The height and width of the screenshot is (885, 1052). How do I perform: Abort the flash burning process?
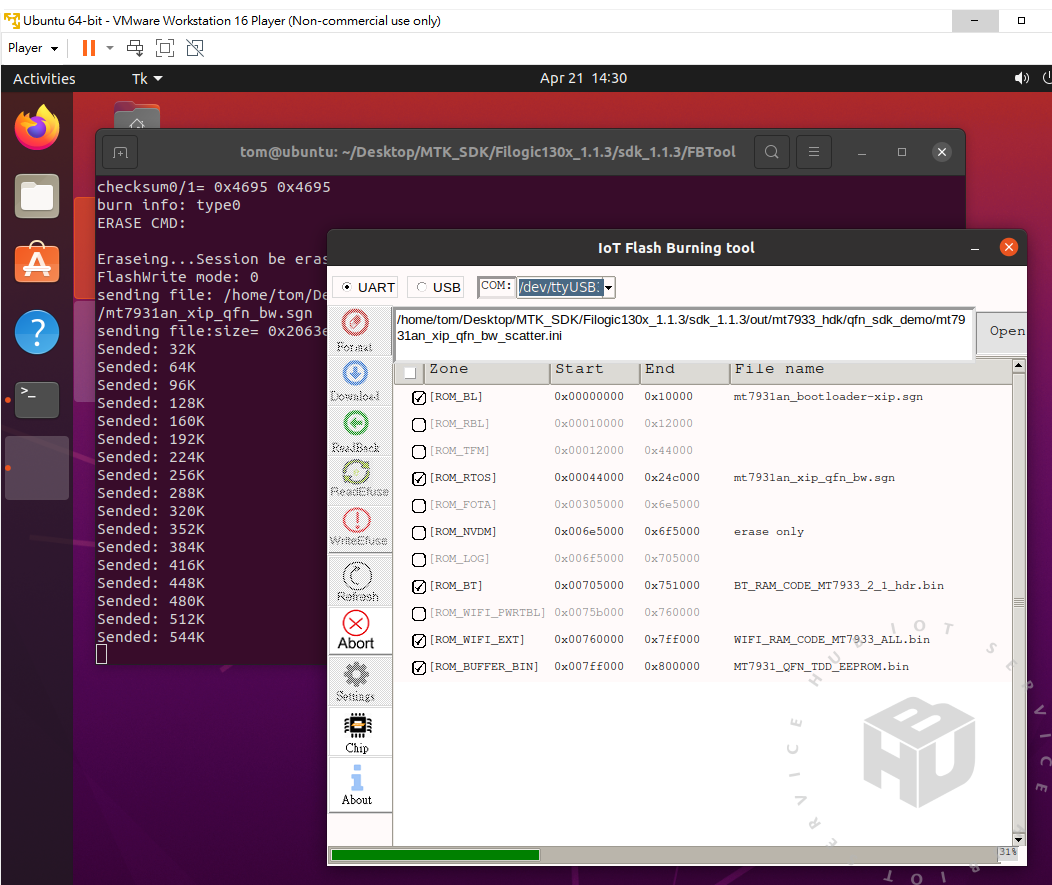tap(356, 631)
